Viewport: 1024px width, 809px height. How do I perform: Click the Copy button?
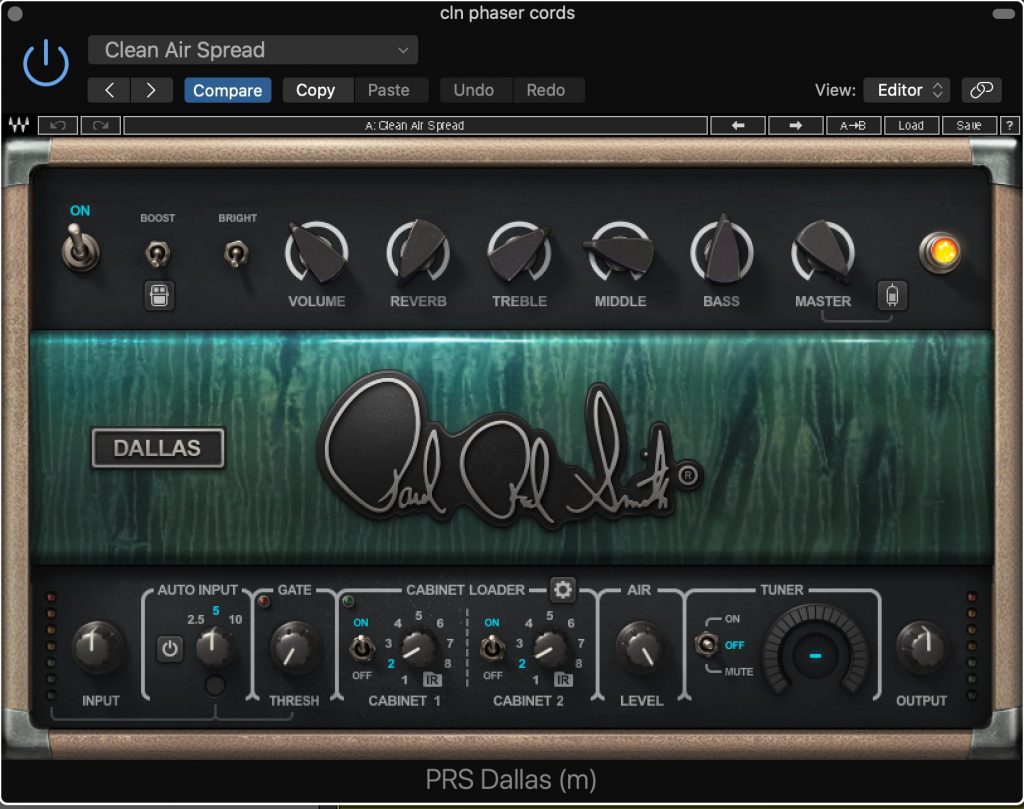coord(318,90)
